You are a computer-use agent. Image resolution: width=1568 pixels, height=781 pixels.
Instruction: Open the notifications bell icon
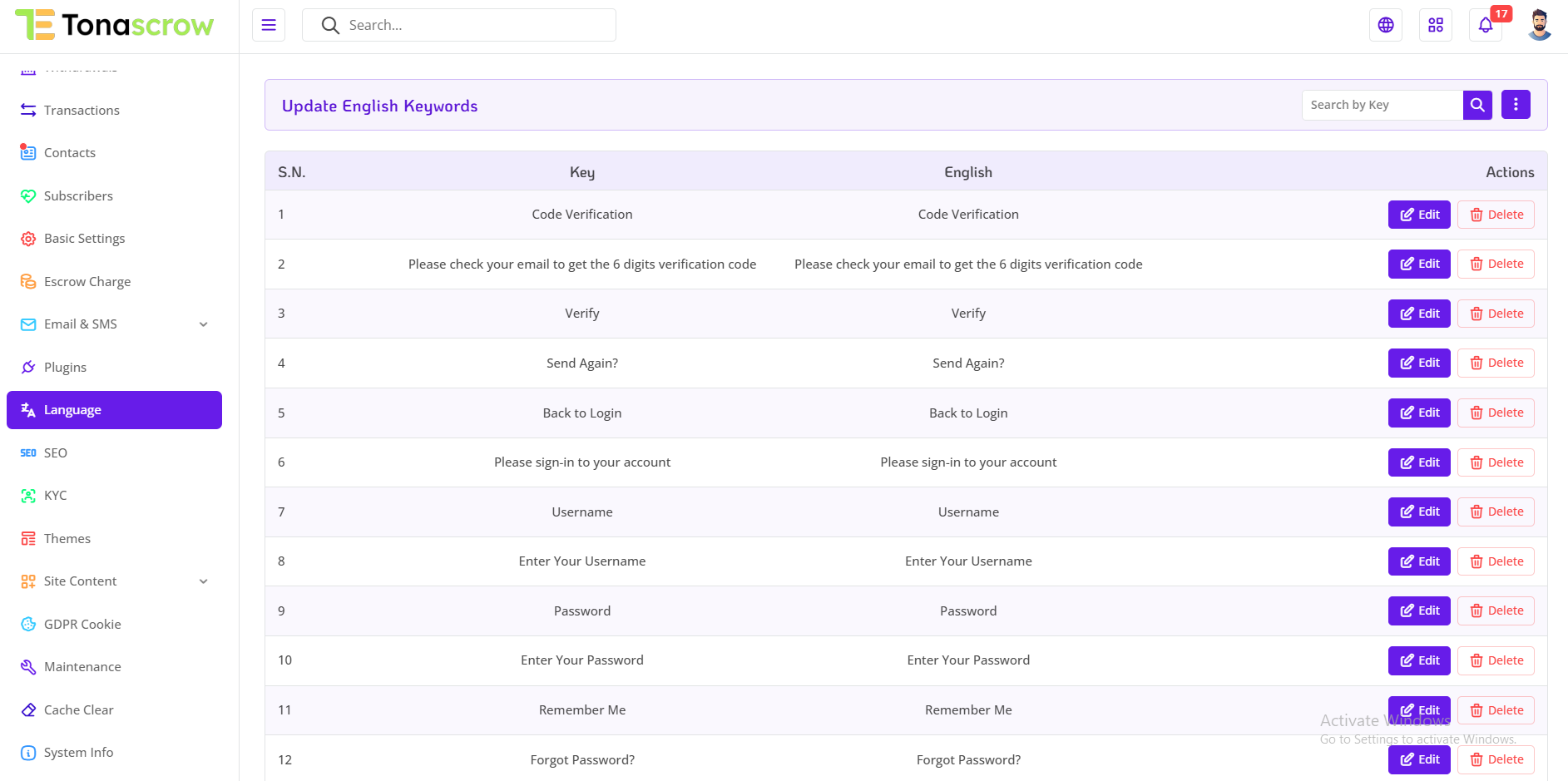click(1485, 25)
